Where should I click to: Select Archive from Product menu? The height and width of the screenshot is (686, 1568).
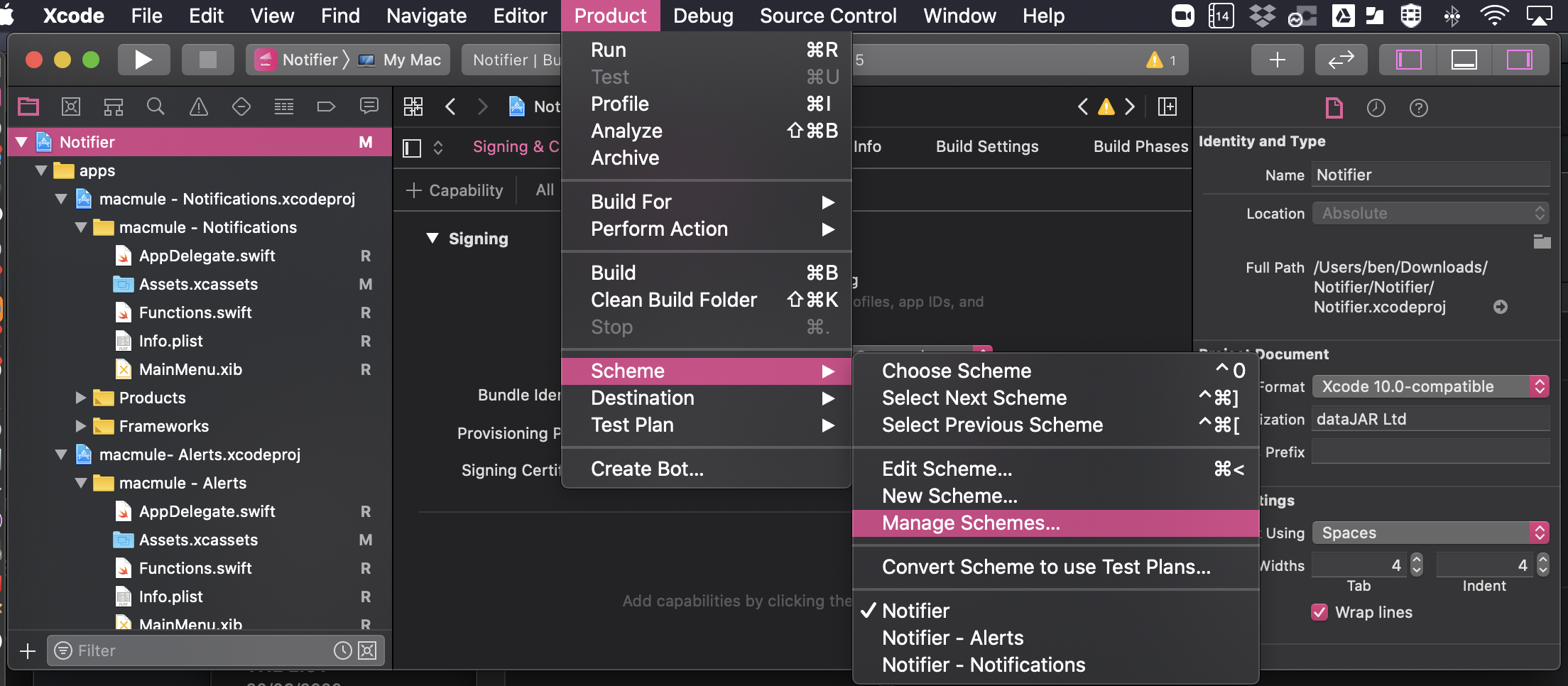[x=706, y=158]
